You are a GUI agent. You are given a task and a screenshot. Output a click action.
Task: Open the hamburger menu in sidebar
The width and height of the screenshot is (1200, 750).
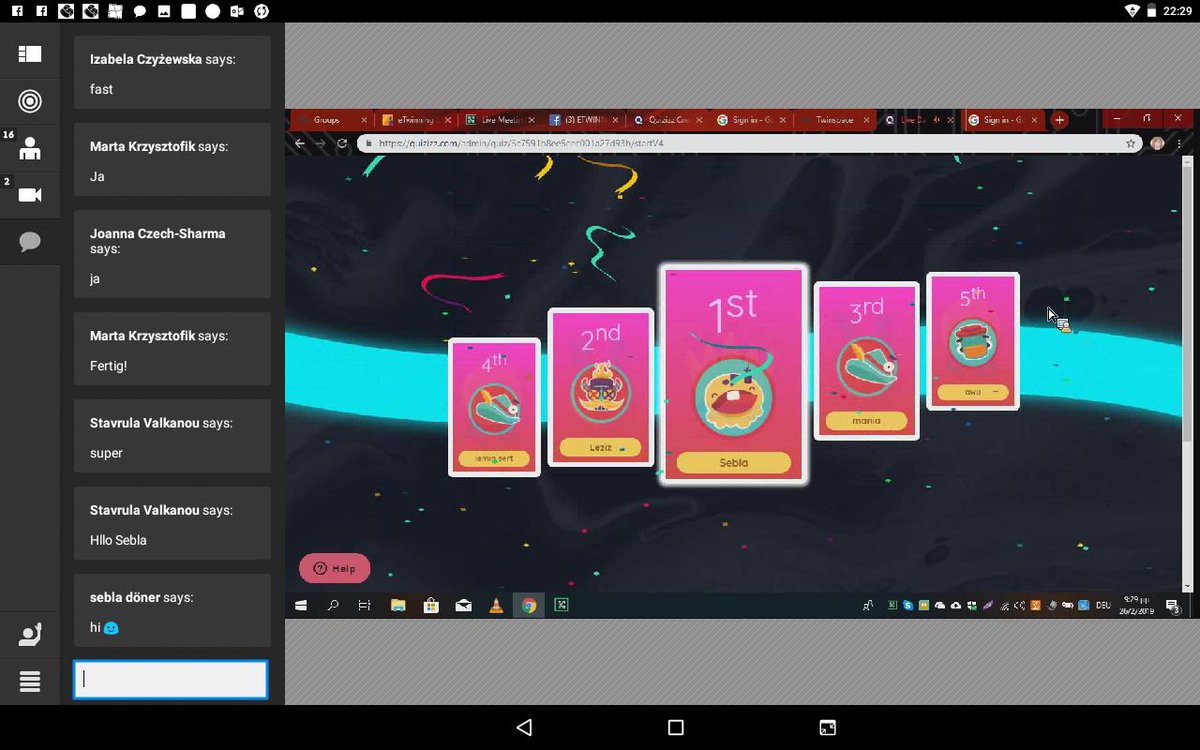(30, 682)
